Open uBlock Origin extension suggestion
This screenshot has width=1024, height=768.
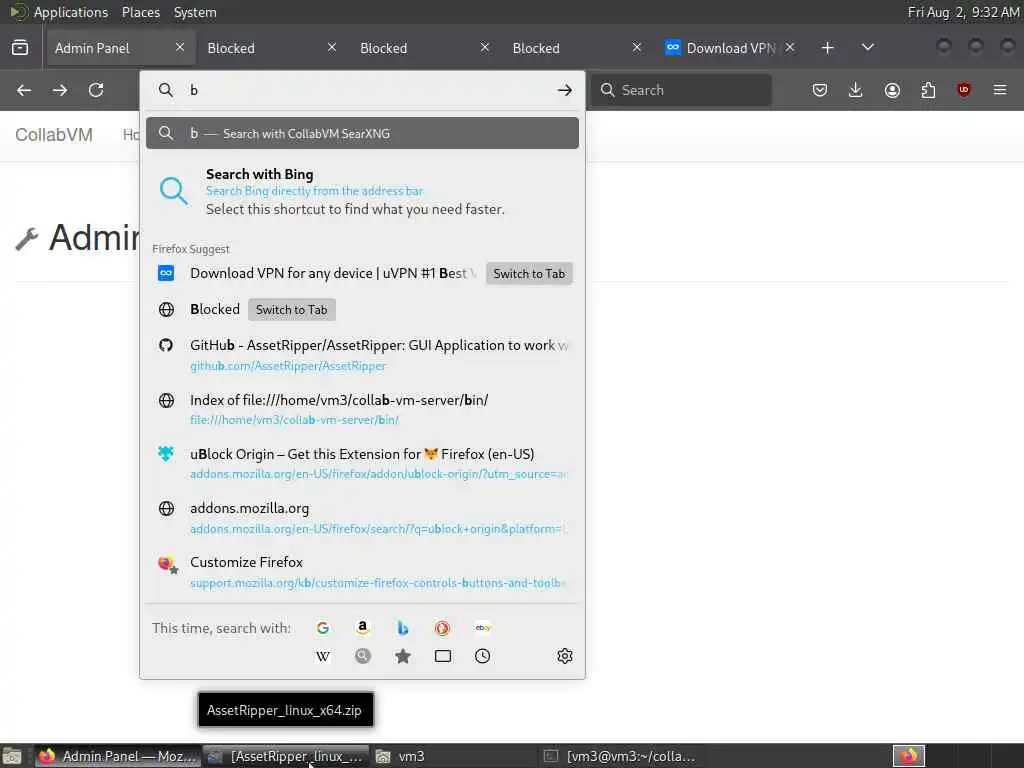[x=362, y=463]
